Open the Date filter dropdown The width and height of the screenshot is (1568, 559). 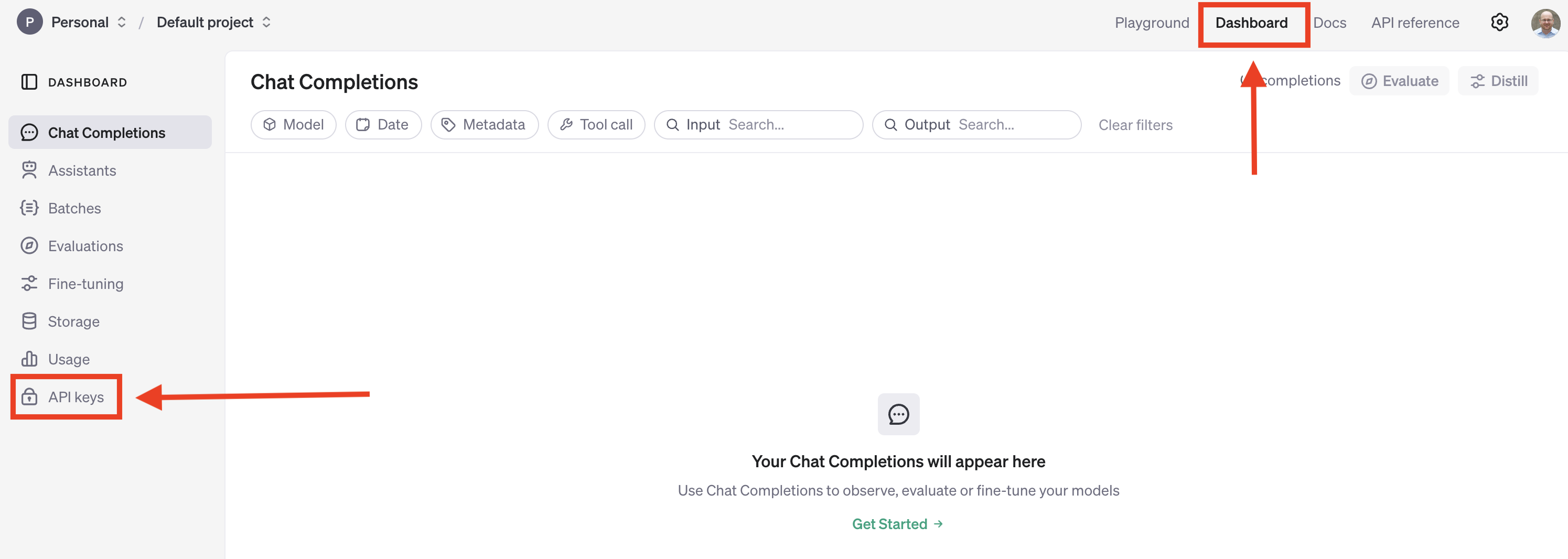383,125
